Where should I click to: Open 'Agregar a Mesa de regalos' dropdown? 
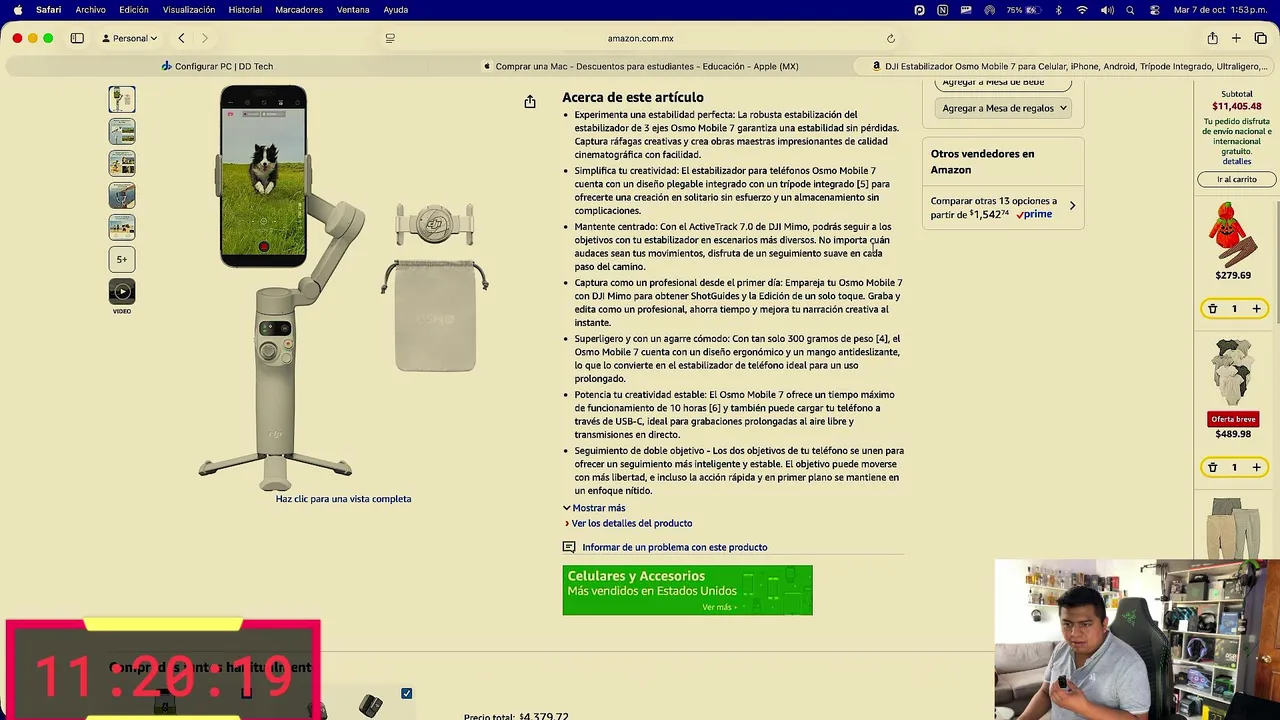pos(1003,108)
